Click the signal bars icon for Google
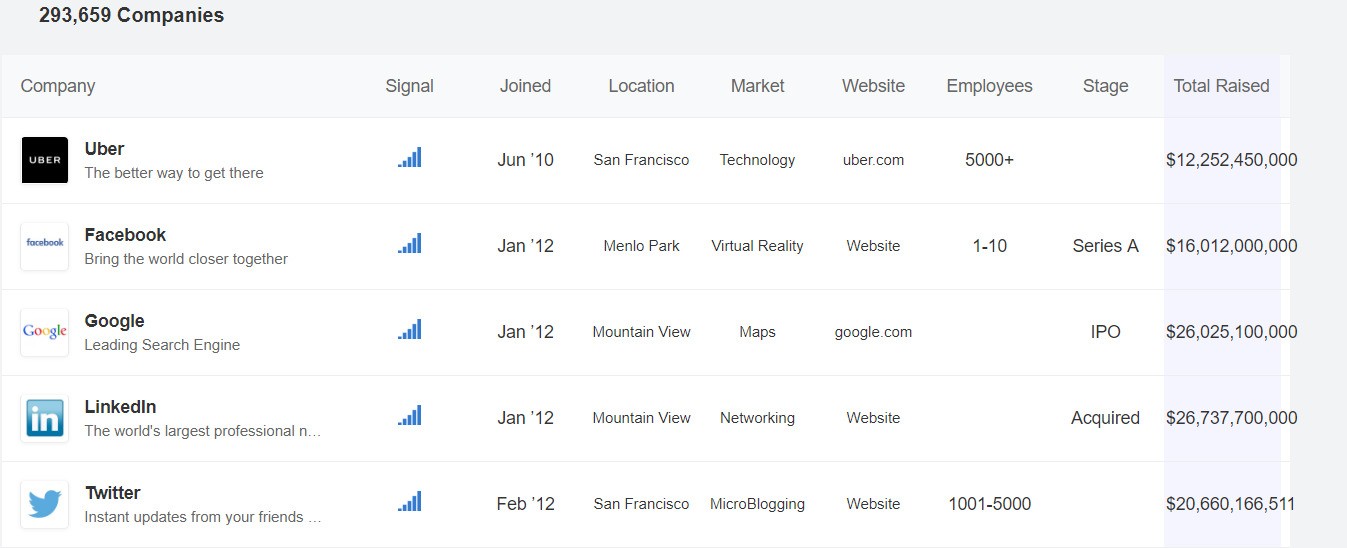This screenshot has width=1347, height=548. point(410,329)
